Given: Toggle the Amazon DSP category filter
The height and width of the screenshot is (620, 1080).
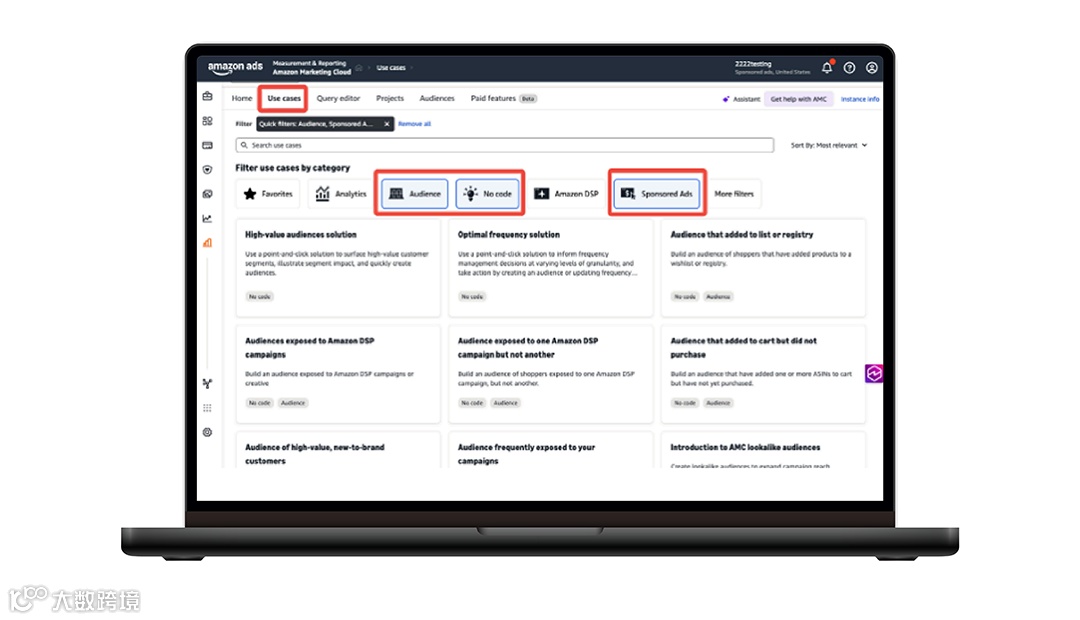Looking at the screenshot, I should (566, 194).
